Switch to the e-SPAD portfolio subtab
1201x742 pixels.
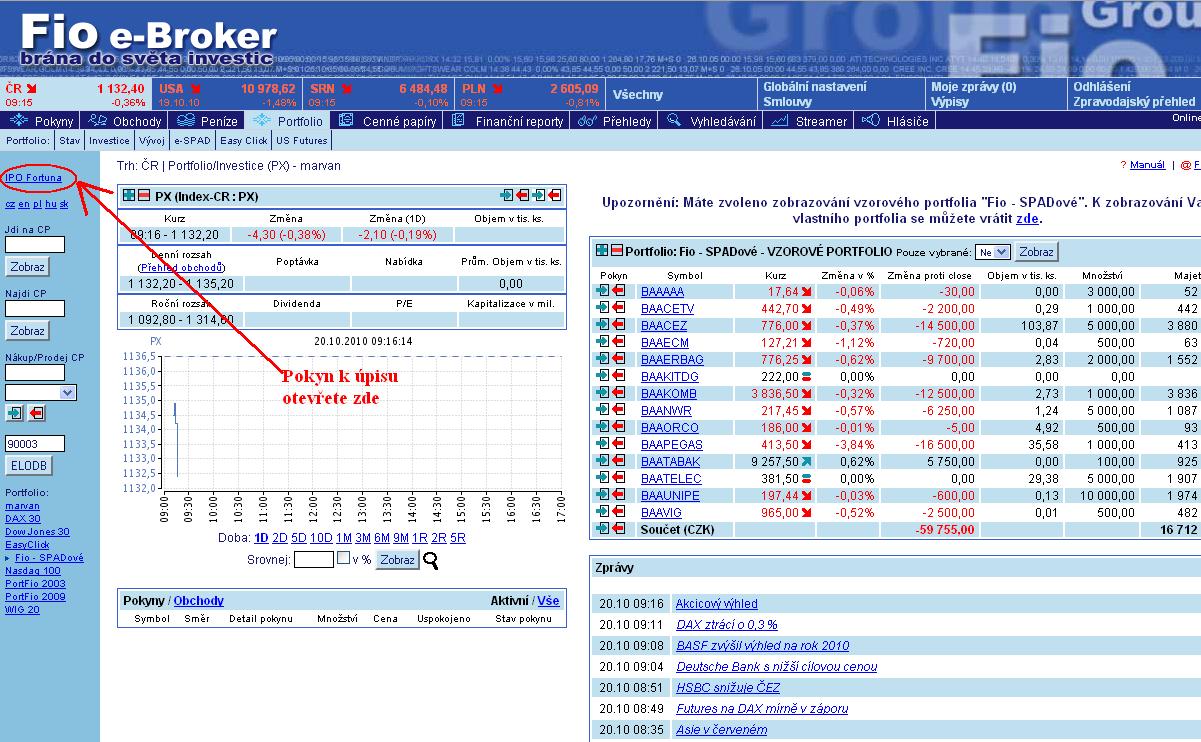pos(192,141)
